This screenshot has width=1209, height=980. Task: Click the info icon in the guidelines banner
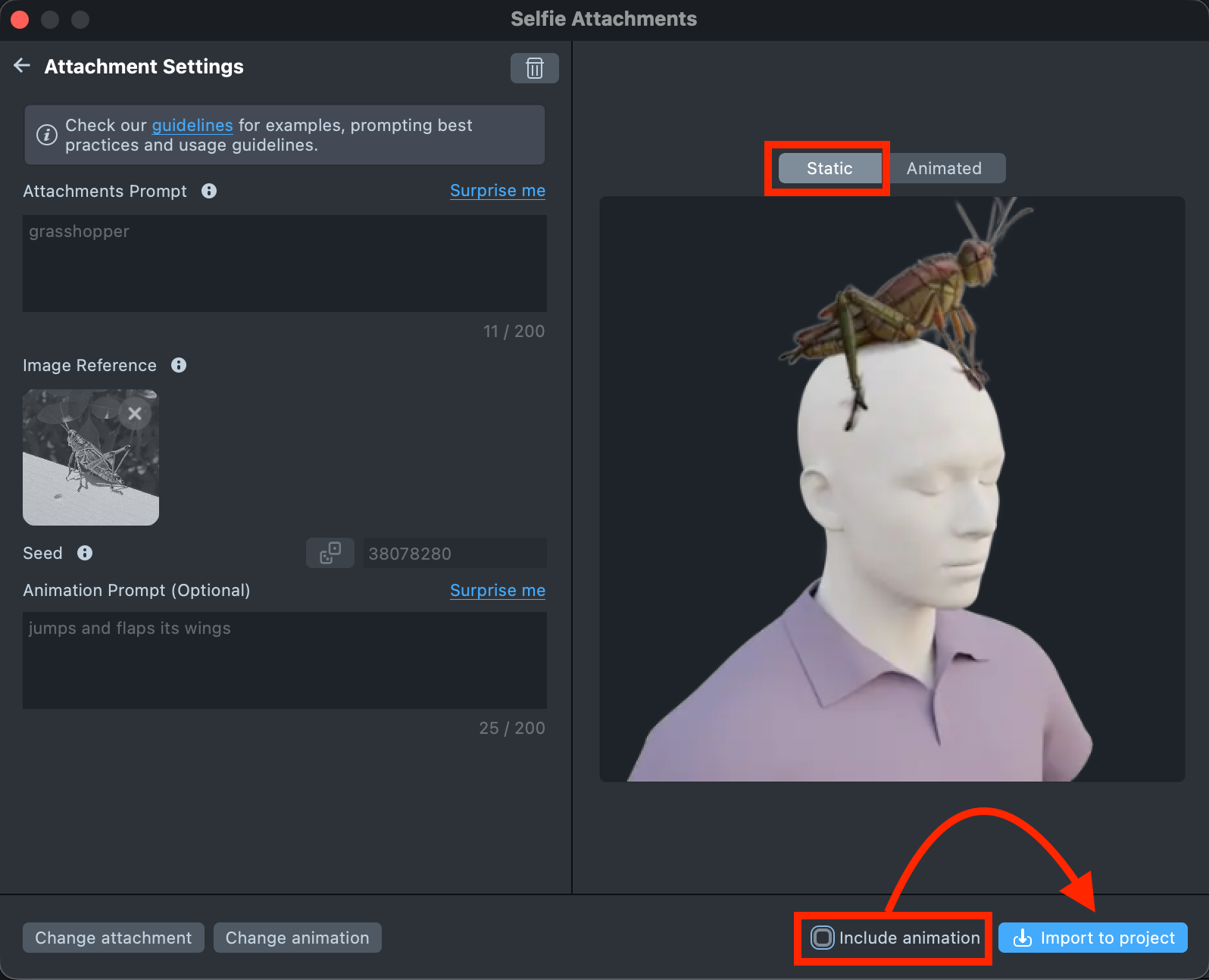pos(47,135)
